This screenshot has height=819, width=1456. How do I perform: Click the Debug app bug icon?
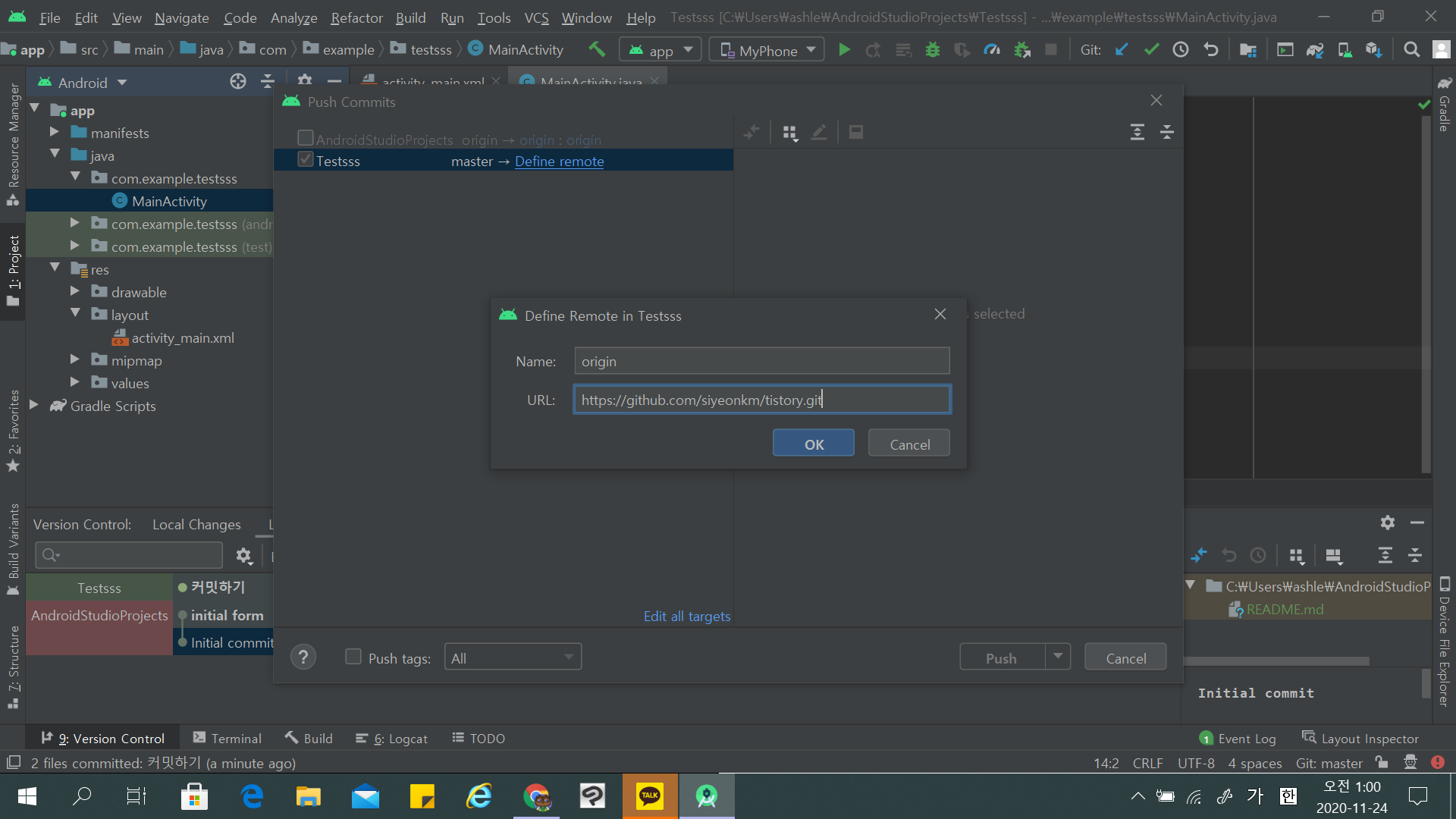coord(933,50)
